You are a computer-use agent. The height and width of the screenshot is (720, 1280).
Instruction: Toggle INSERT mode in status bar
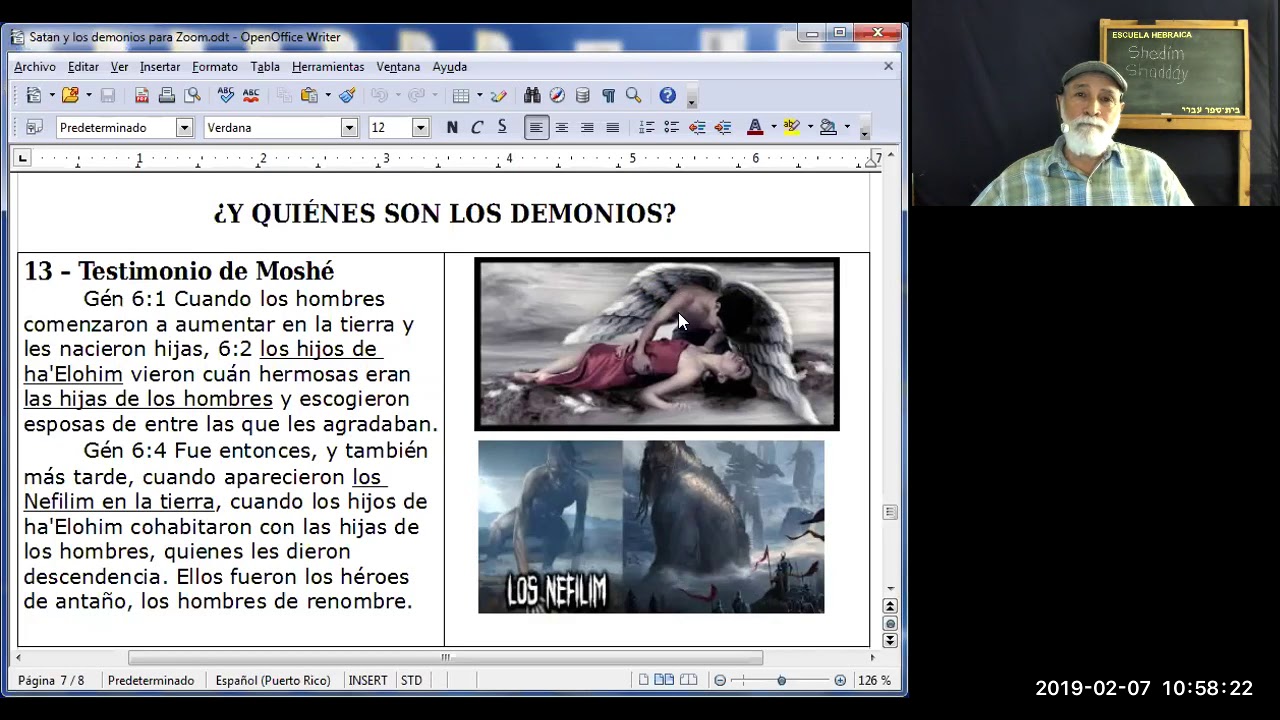point(368,680)
